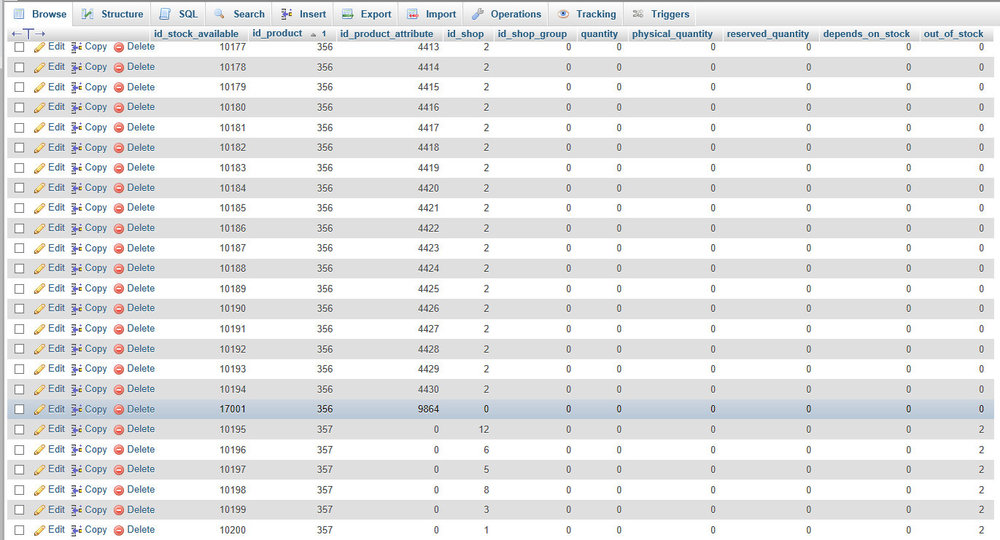
Task: Click the pencil icon on row 10179
Action: (40, 87)
